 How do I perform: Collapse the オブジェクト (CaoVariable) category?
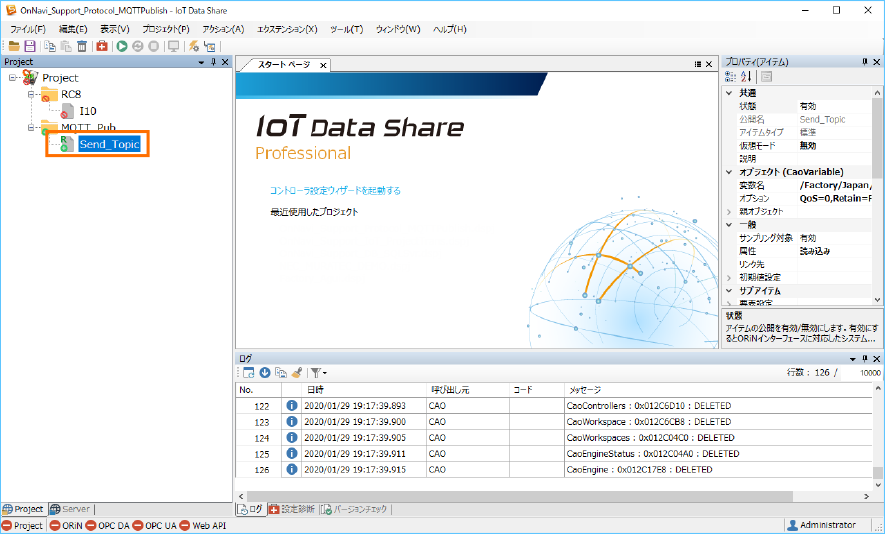pyautogui.click(x=729, y=172)
